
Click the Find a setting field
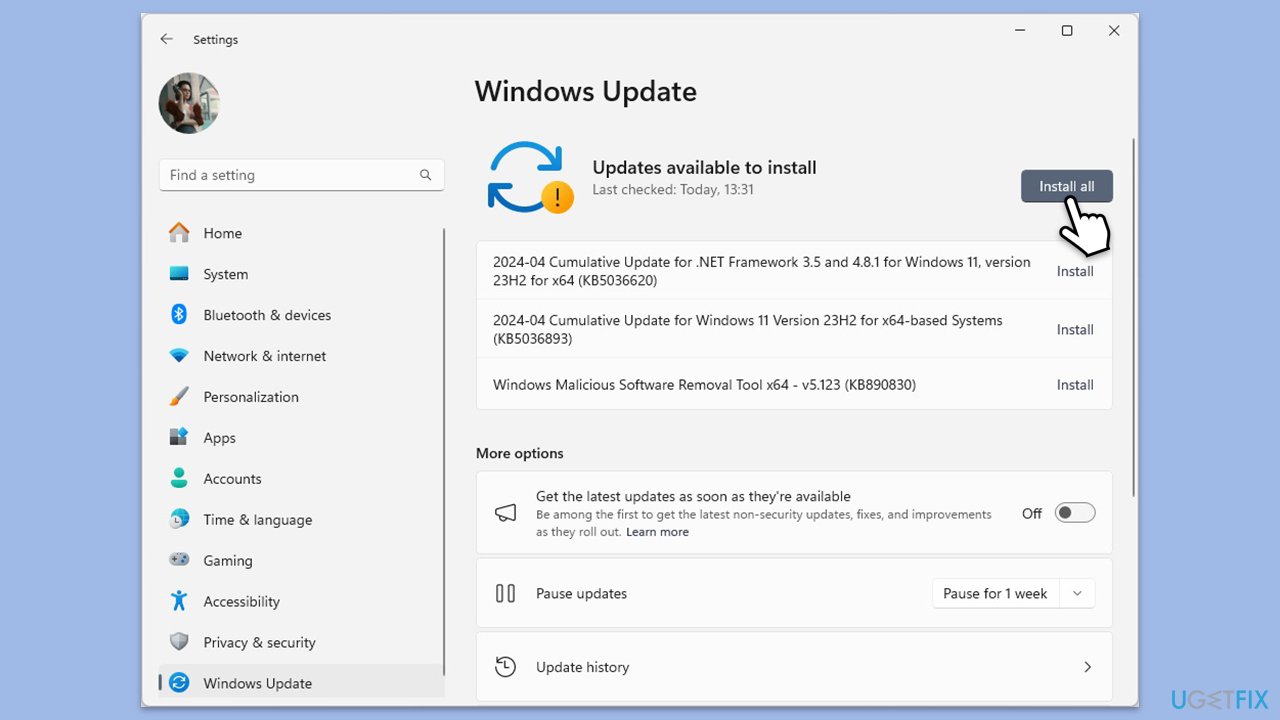pos(290,175)
